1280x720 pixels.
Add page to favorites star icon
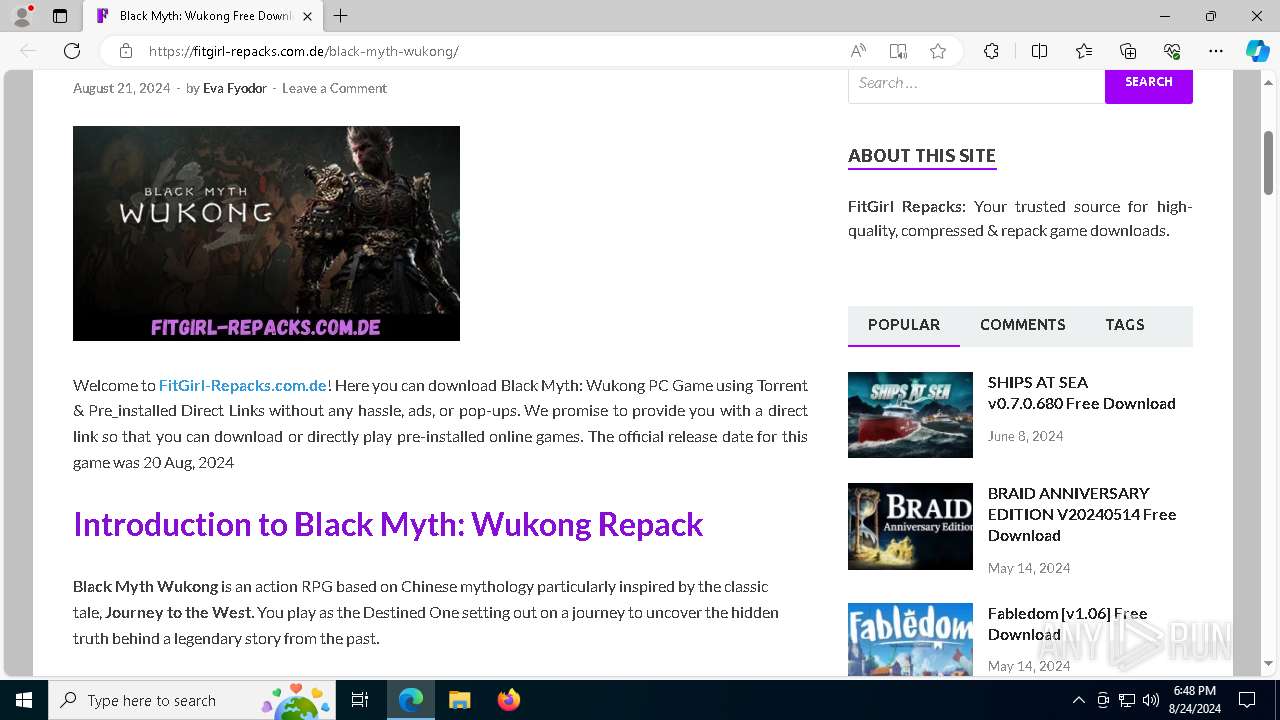point(937,51)
